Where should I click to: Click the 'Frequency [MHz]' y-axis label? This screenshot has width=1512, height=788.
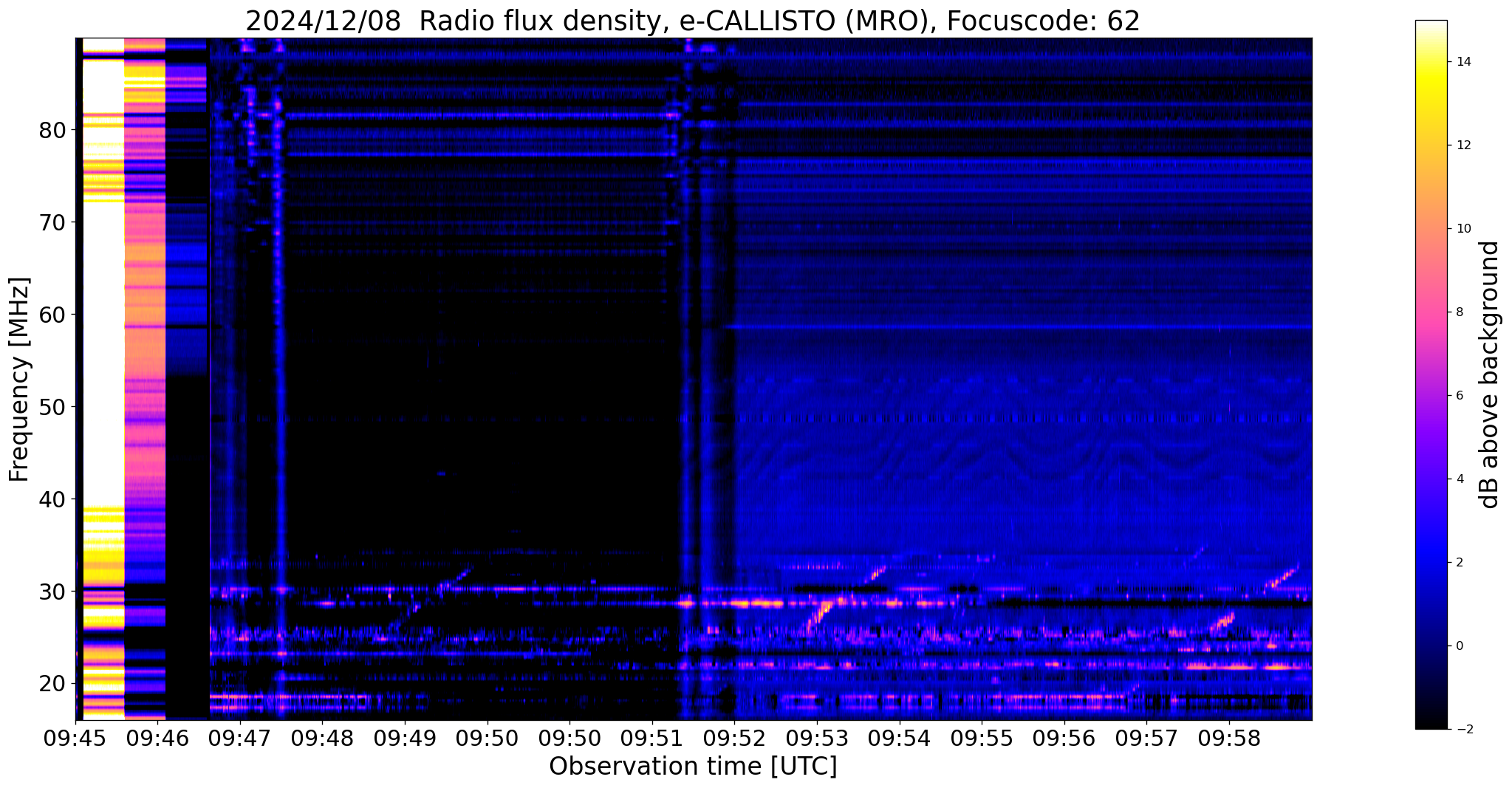pyautogui.click(x=20, y=379)
